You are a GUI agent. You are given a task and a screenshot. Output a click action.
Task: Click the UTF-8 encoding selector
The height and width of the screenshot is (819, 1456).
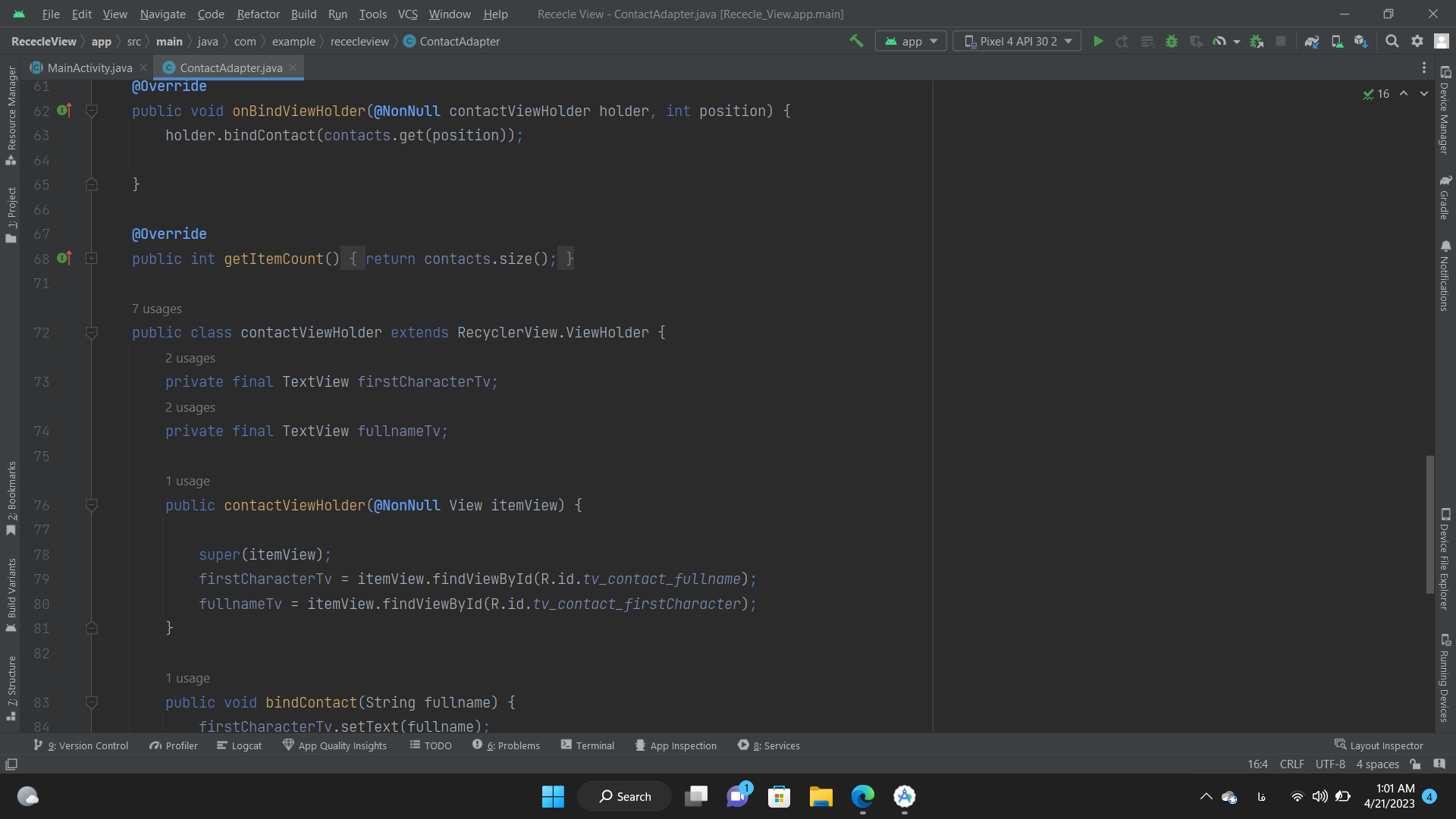tap(1330, 764)
